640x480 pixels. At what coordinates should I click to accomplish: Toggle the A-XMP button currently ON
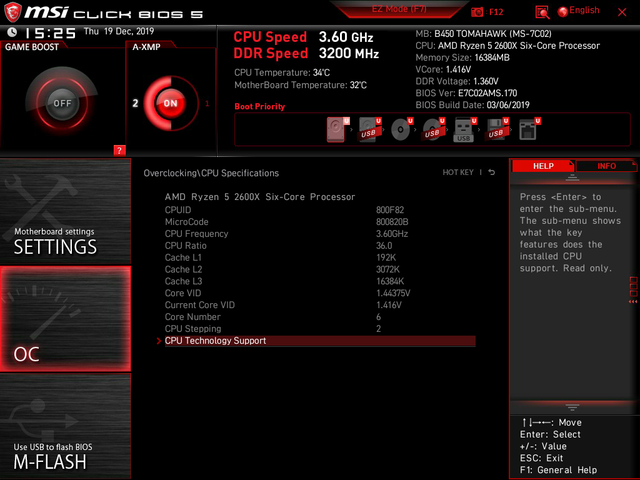[171, 103]
